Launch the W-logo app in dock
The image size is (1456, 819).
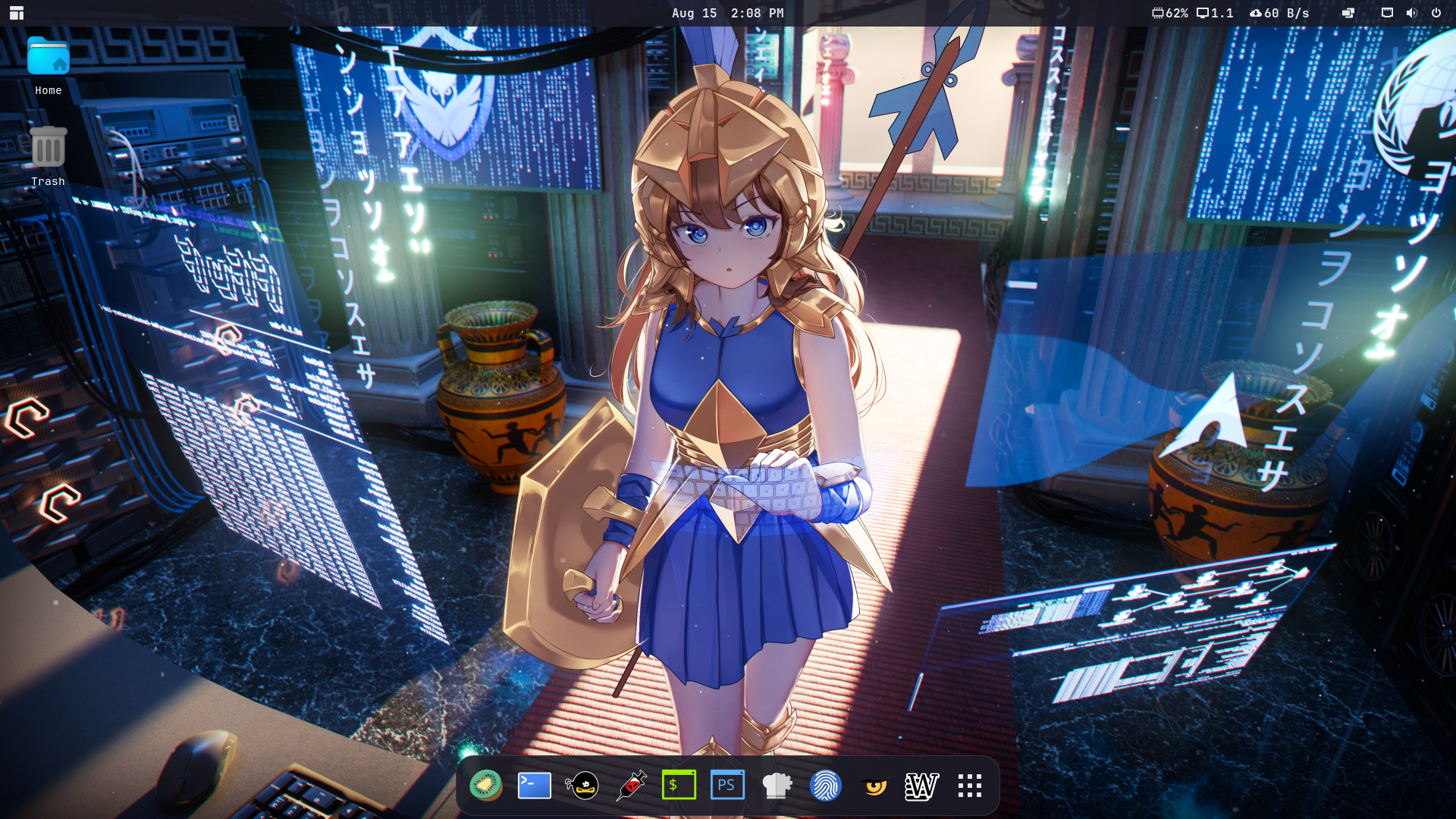(x=922, y=786)
